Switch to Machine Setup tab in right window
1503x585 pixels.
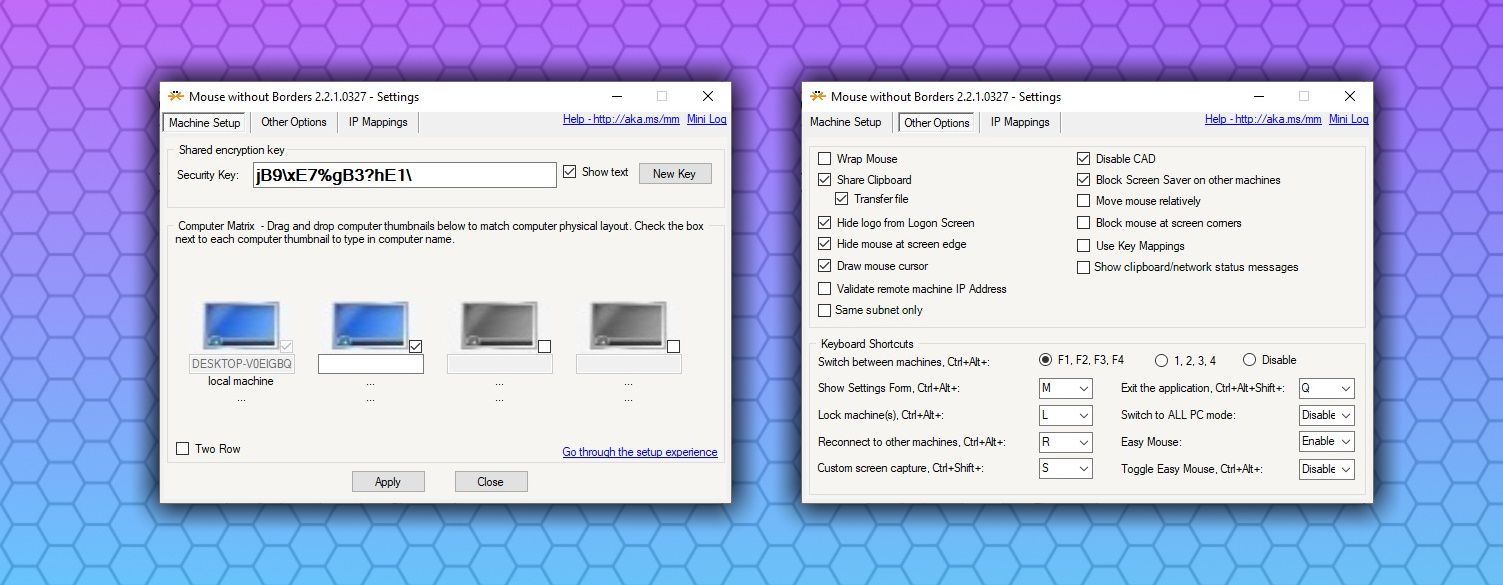pos(846,122)
